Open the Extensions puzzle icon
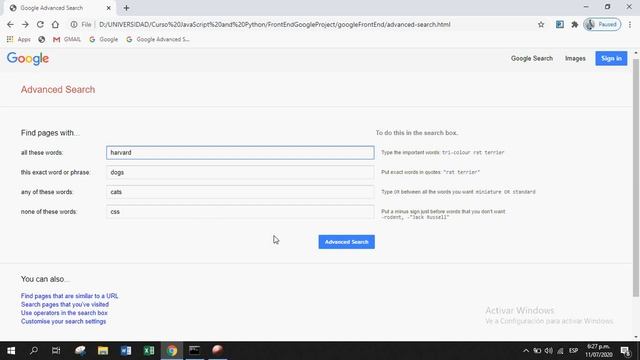Viewport: 640px width, 360px height. [575, 24]
